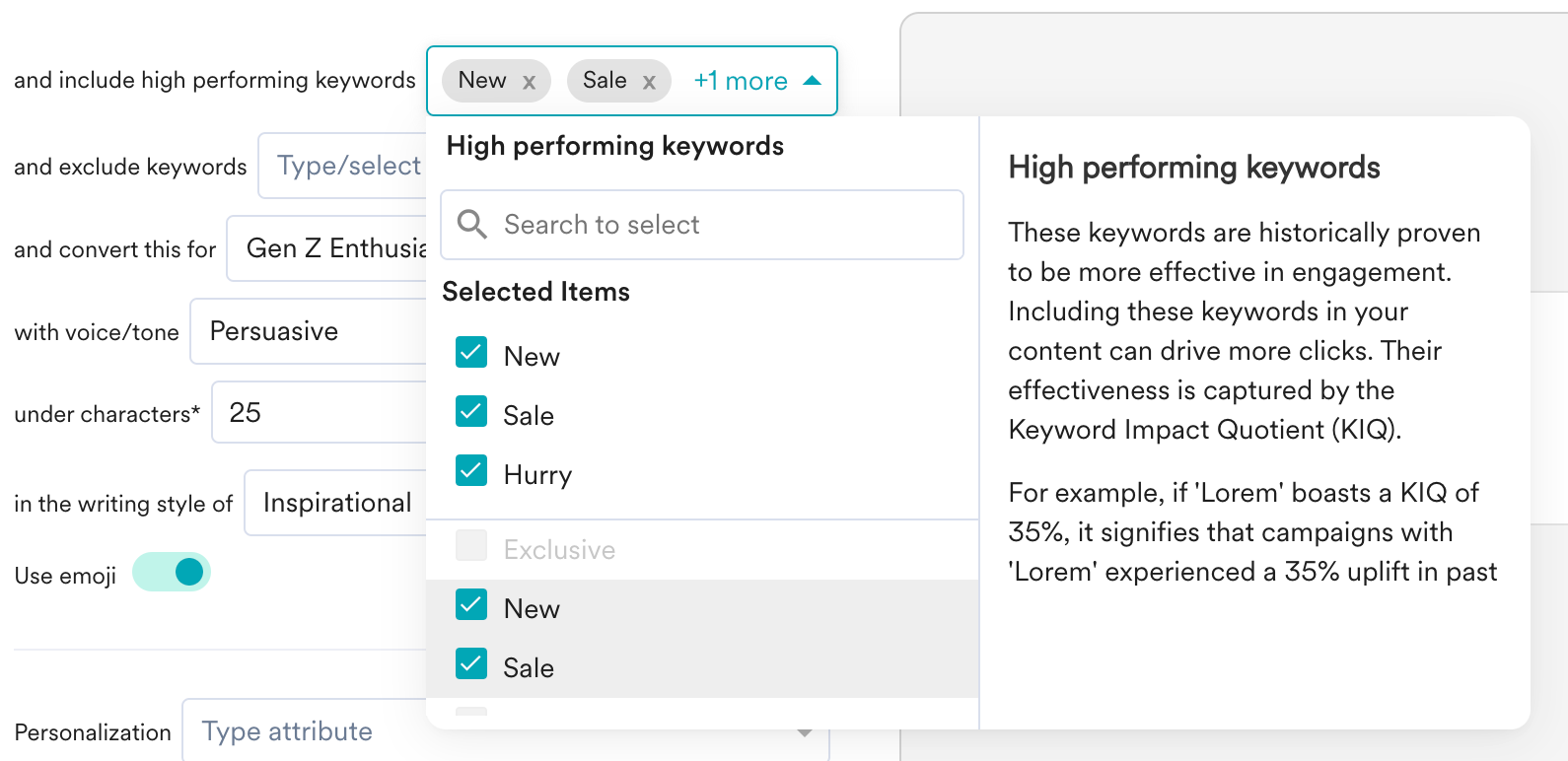
Task: Focus the Search to select field
Action: (720, 225)
